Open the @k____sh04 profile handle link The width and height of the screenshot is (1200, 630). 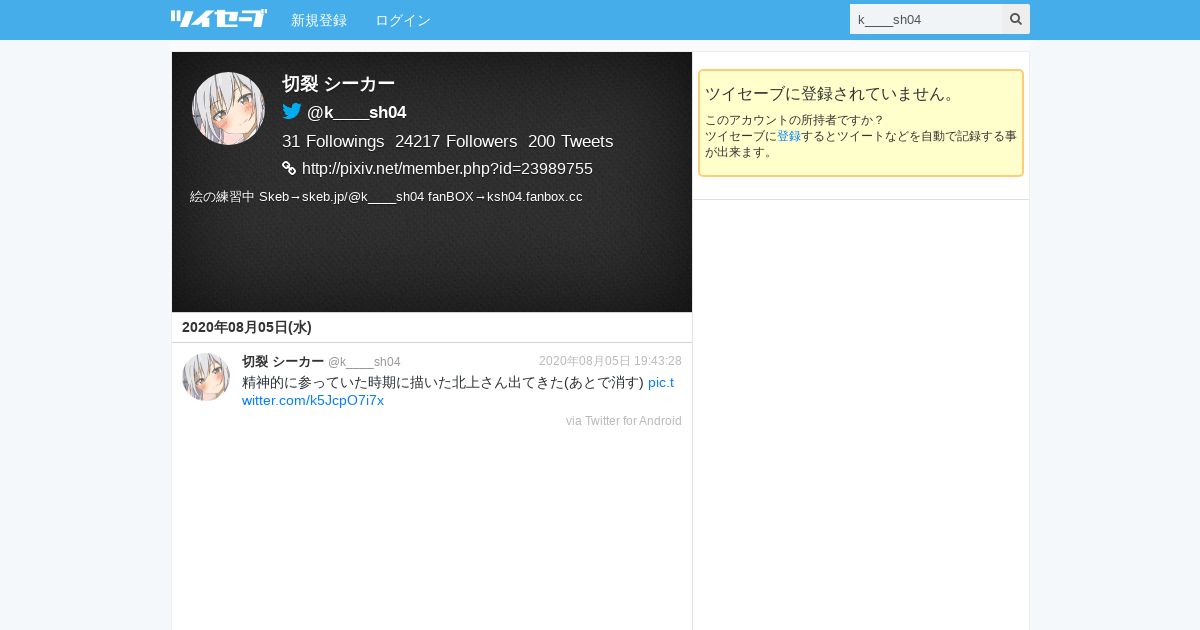pos(356,112)
